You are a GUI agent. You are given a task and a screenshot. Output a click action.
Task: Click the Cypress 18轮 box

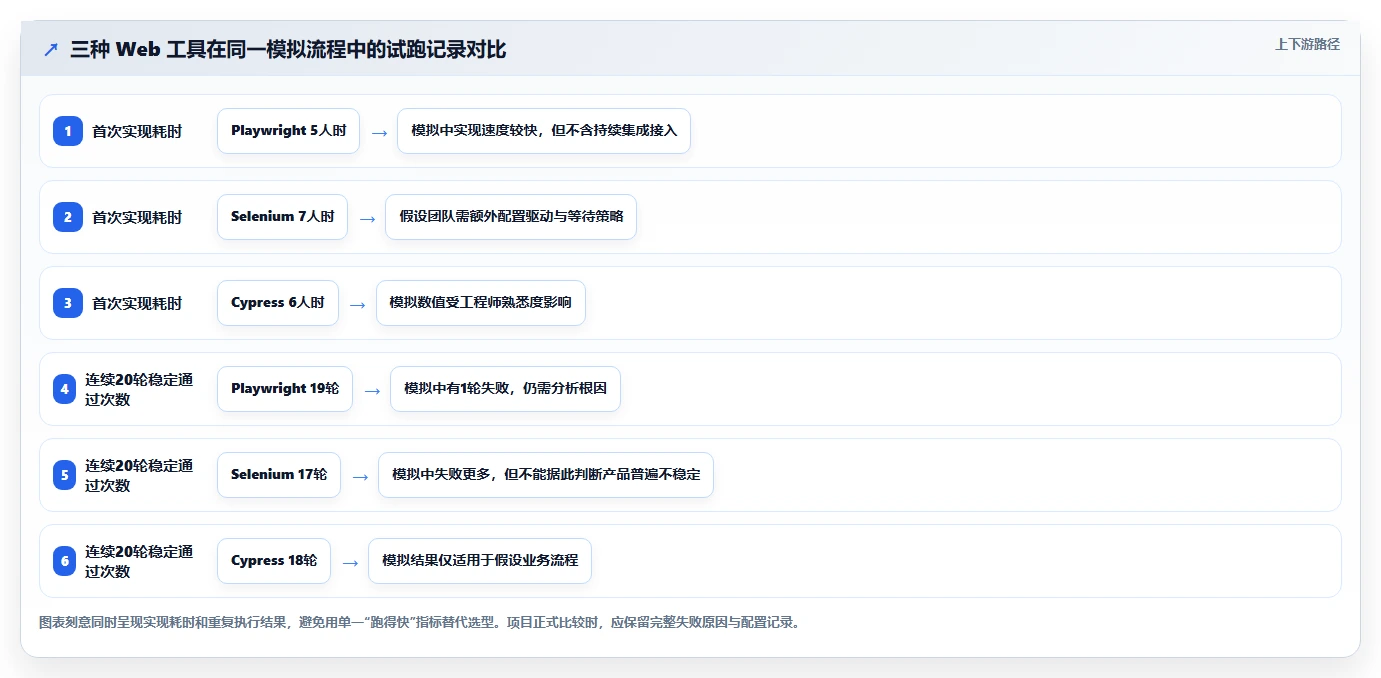coord(274,561)
